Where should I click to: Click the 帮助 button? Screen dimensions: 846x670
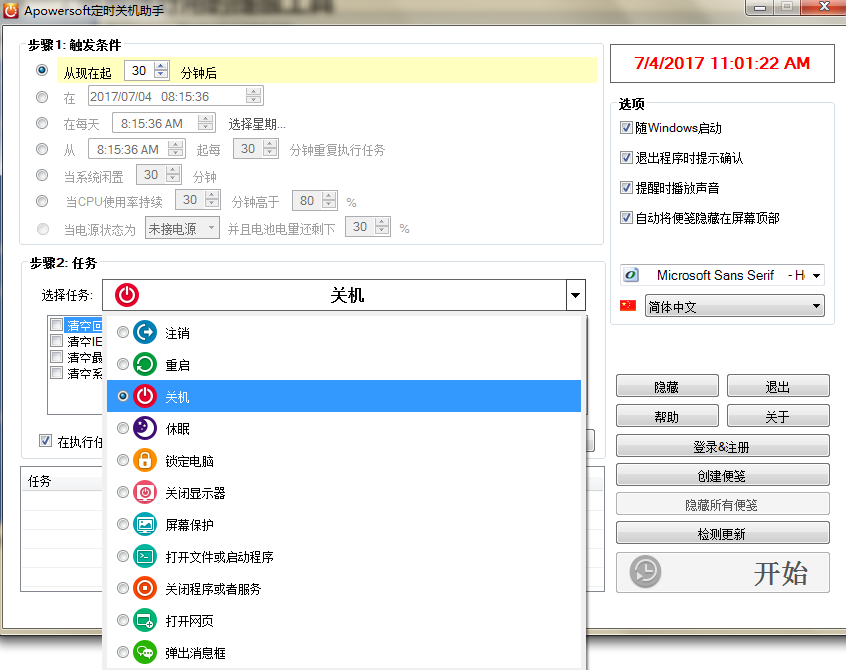point(667,416)
